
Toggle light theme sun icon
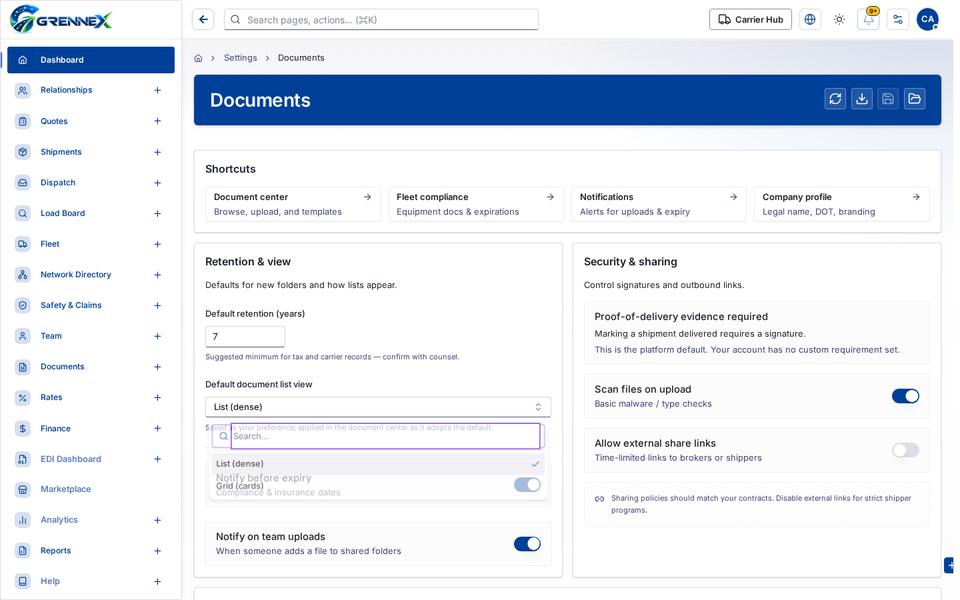pyautogui.click(x=839, y=20)
